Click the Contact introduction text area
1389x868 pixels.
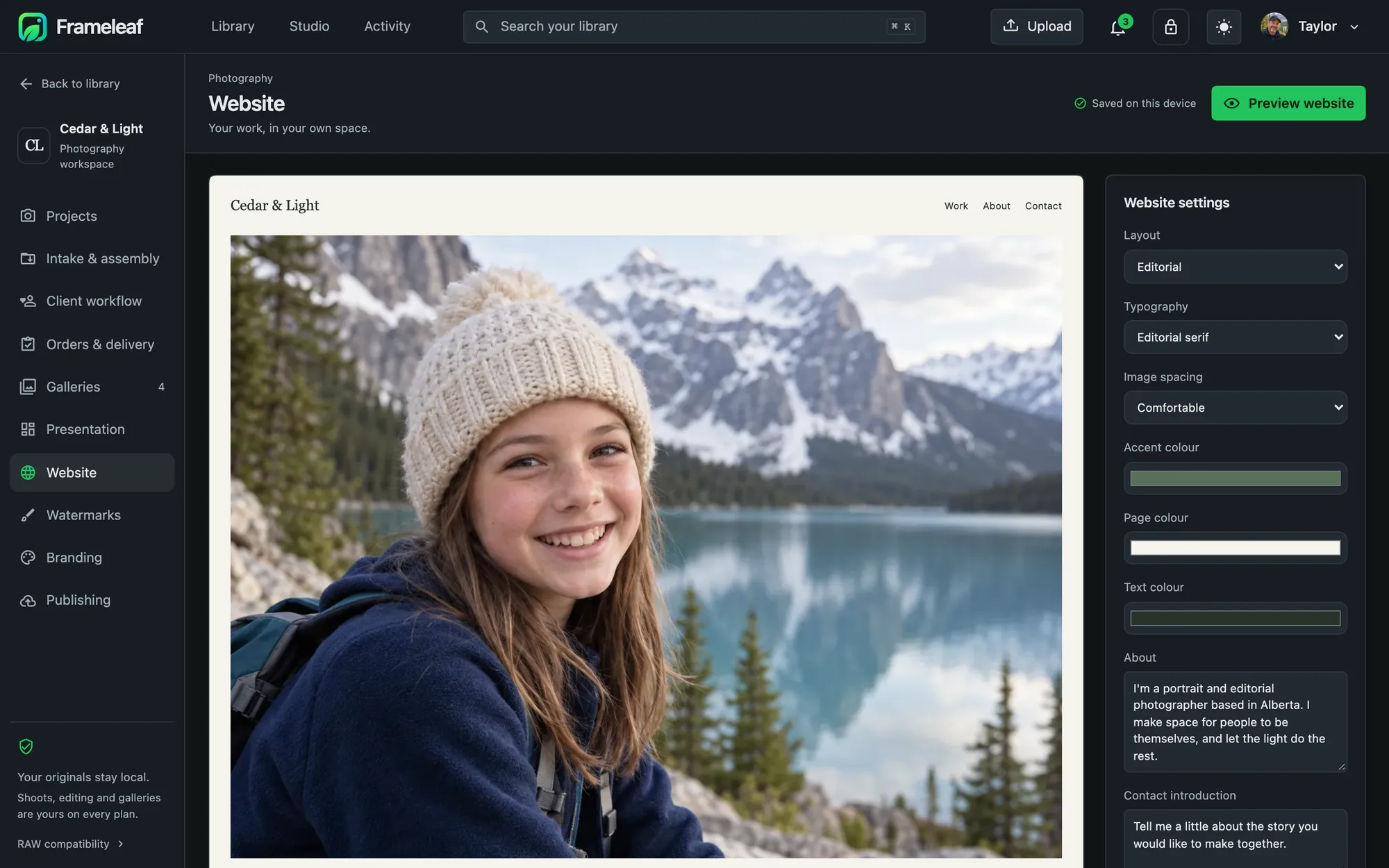[x=1235, y=839]
